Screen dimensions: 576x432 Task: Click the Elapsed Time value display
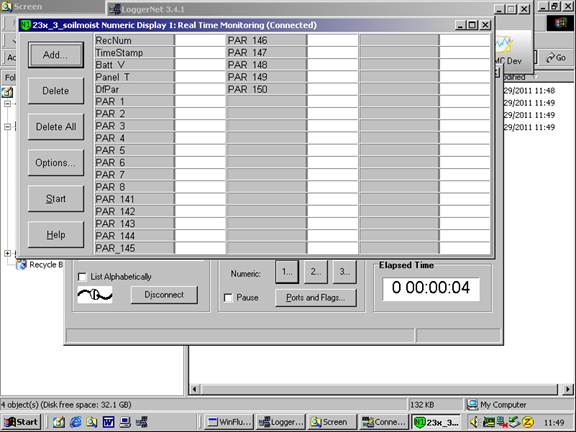[431, 288]
